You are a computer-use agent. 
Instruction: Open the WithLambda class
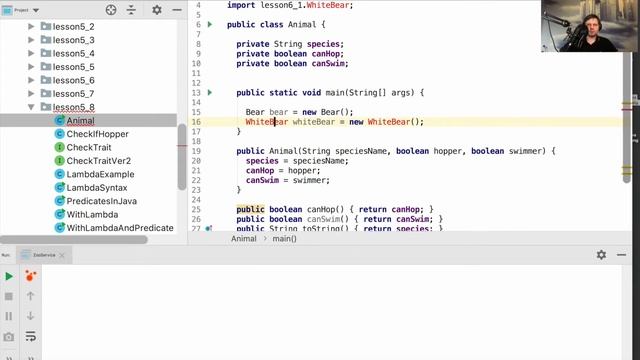(92, 214)
